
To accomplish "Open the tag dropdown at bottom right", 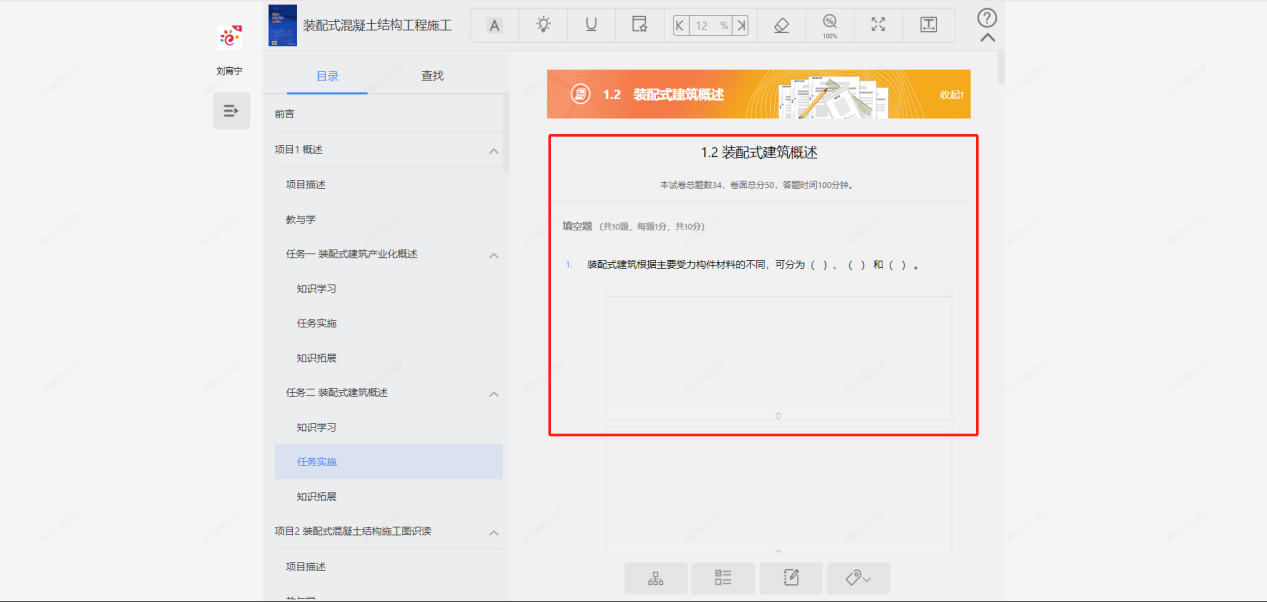I will tap(858, 578).
